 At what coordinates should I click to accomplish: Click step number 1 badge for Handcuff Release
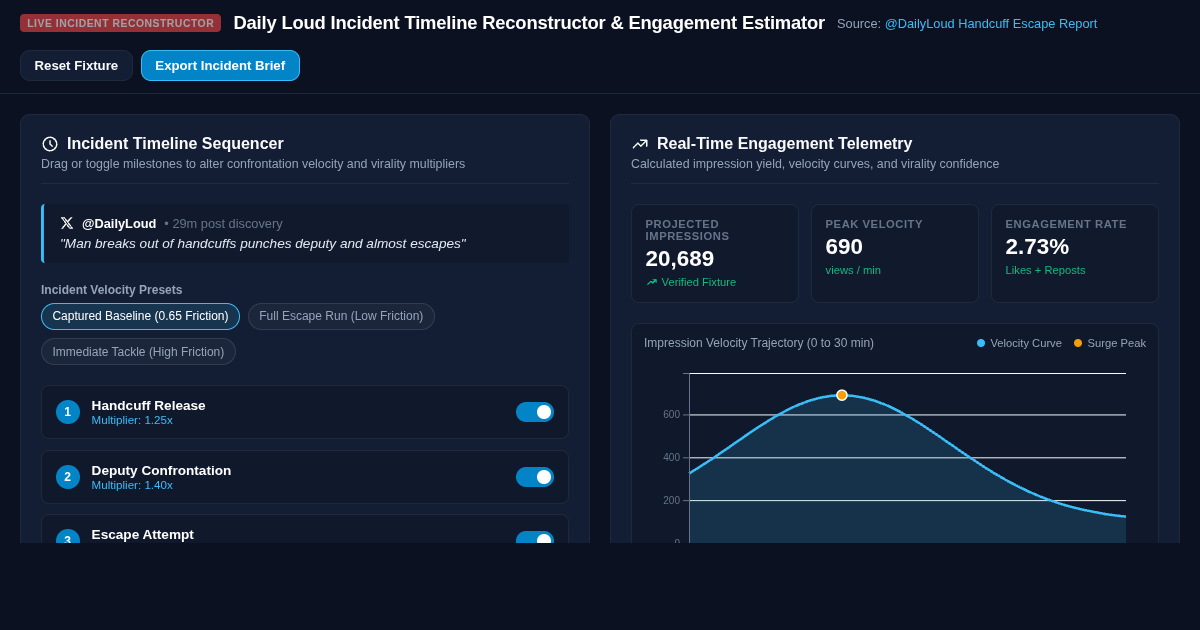click(68, 412)
